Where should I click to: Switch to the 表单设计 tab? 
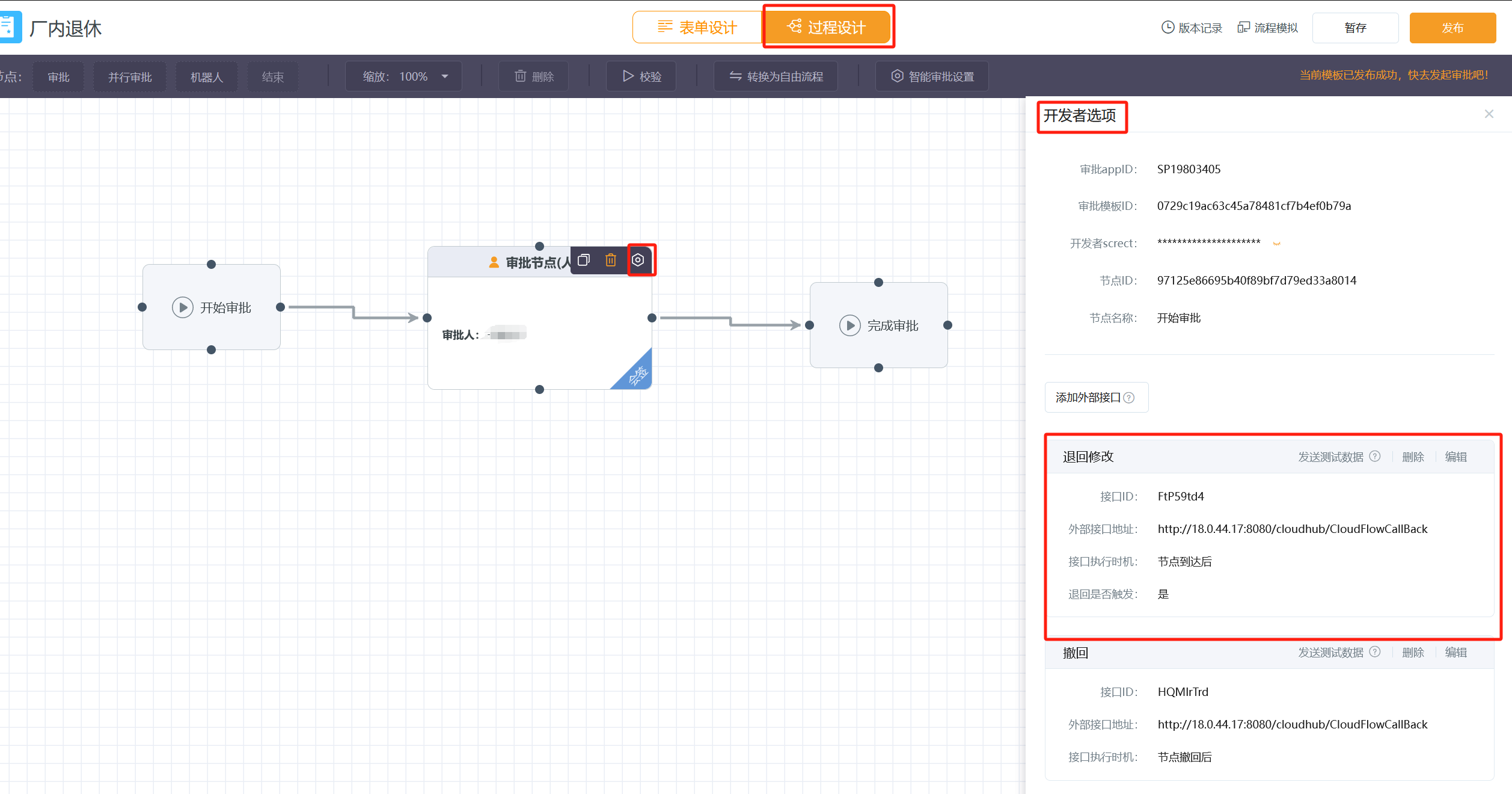(x=697, y=28)
